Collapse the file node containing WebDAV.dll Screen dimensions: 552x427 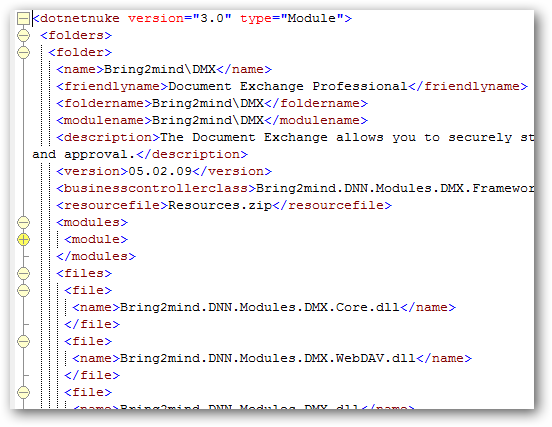click(23, 341)
